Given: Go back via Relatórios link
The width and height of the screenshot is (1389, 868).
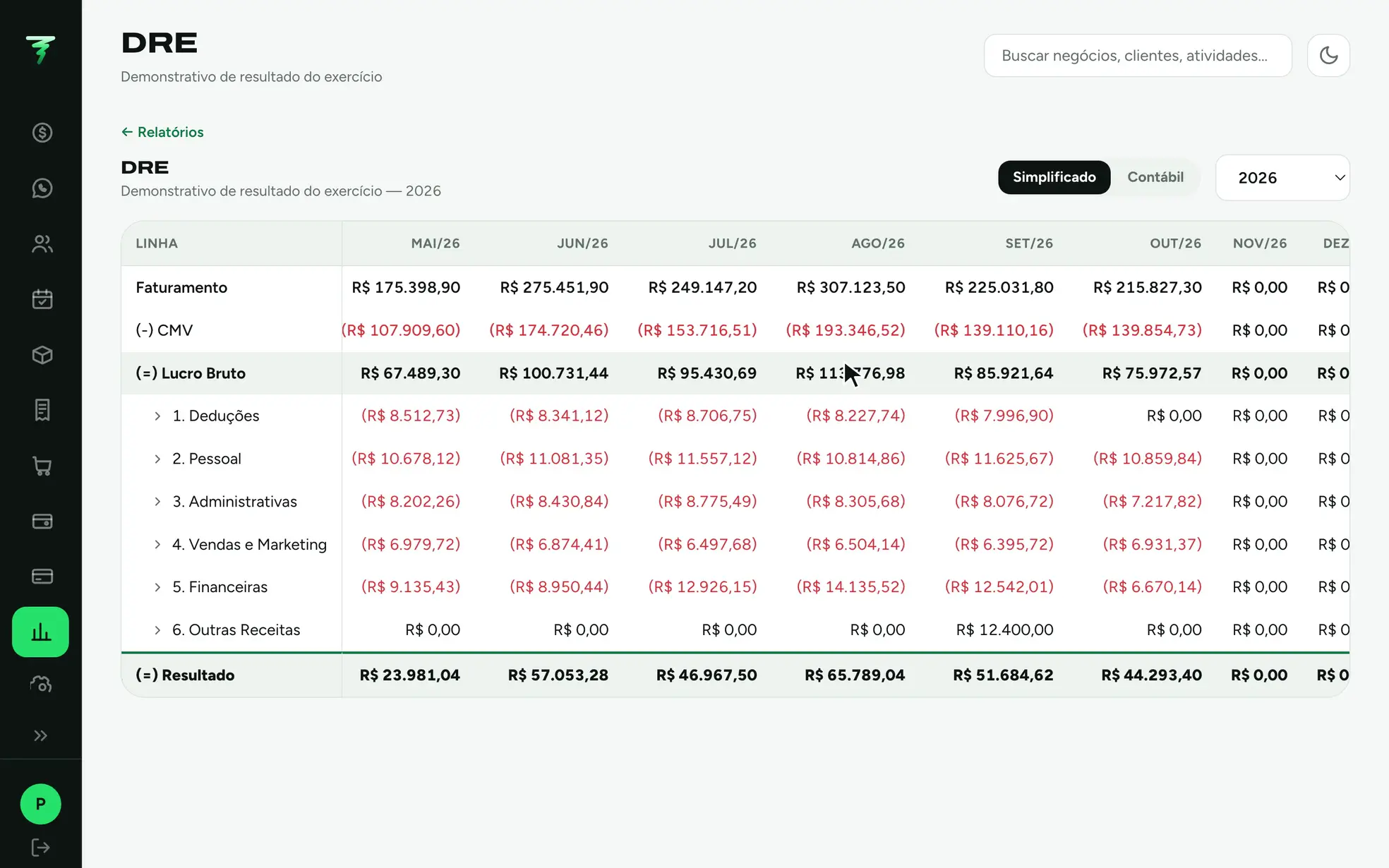Looking at the screenshot, I should click(162, 132).
